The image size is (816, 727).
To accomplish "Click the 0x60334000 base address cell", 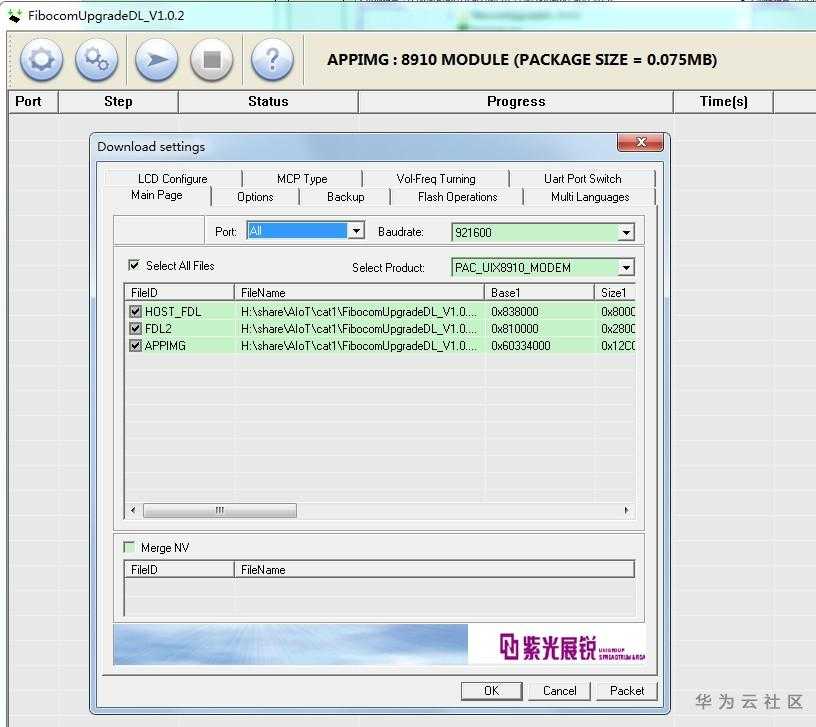I will (x=539, y=346).
